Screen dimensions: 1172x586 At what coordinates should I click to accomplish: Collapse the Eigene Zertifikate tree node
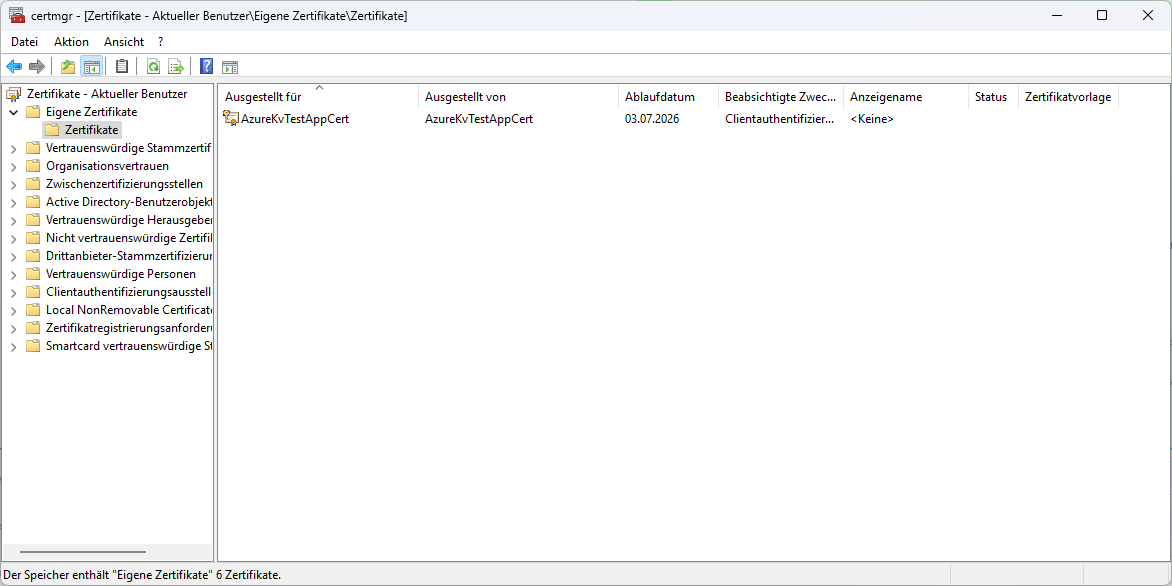click(13, 112)
